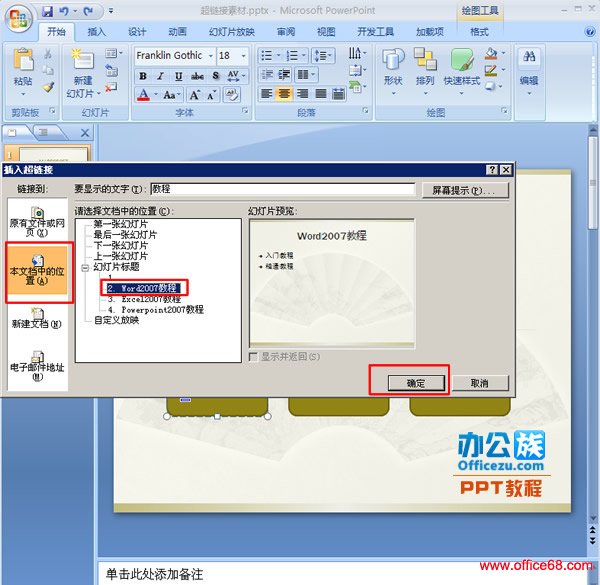600x585 pixels.
Task: Click the Format Painter brush
Action: [48, 87]
